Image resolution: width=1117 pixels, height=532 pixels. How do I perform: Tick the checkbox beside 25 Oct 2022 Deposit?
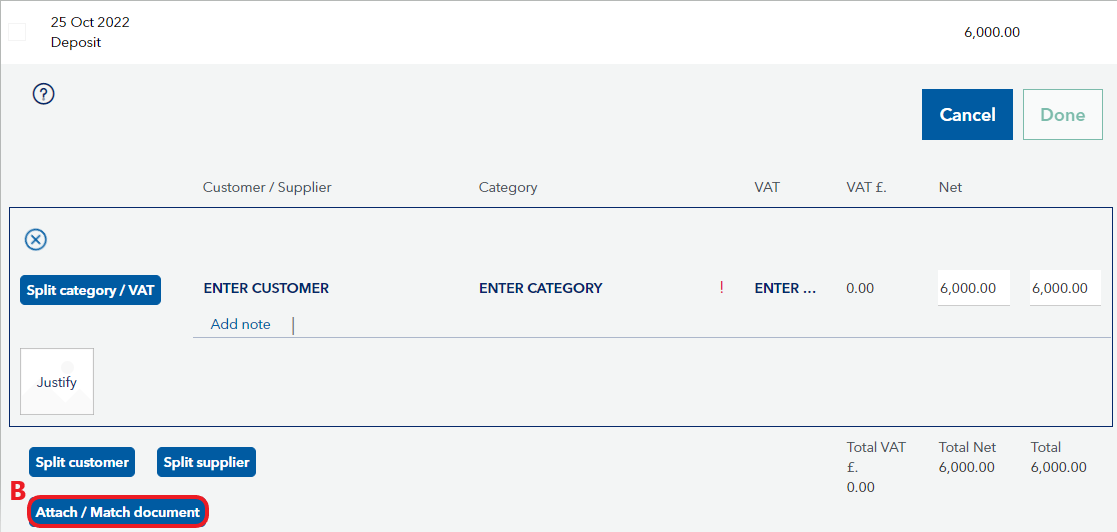pyautogui.click(x=16, y=32)
